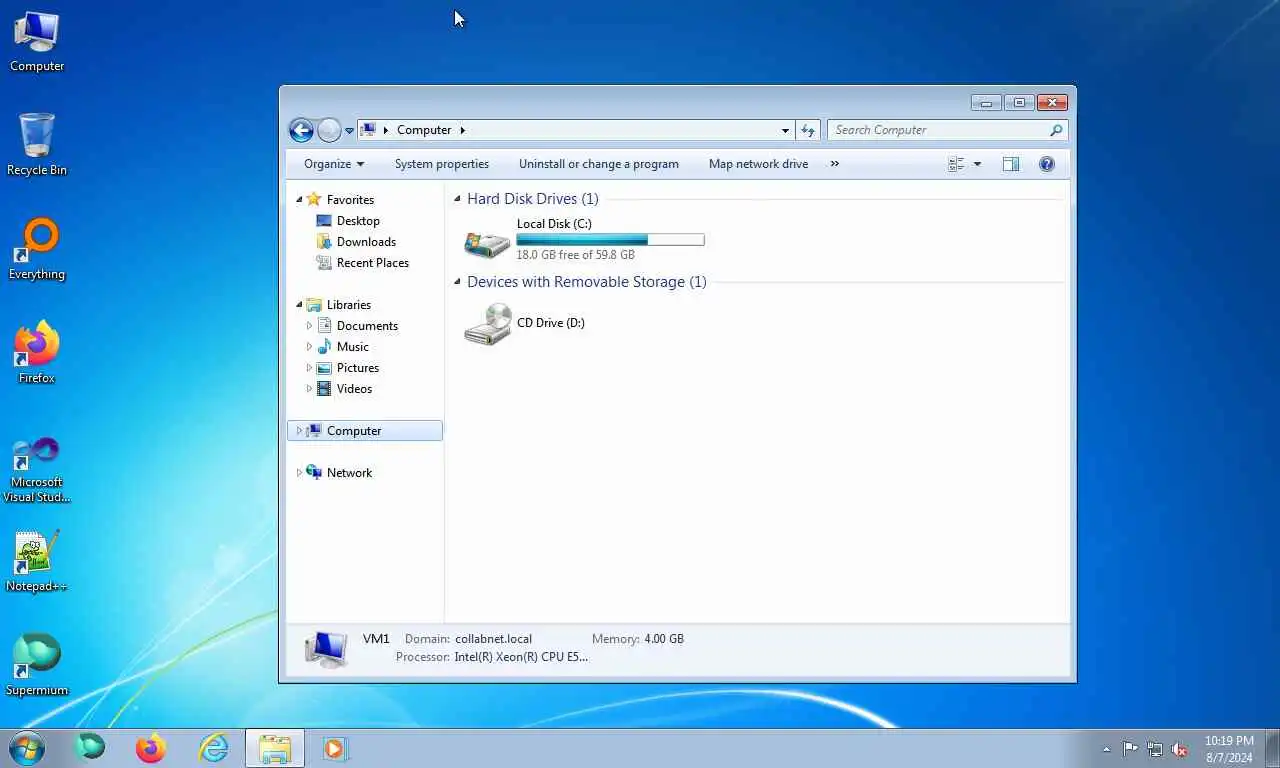The image size is (1280, 768).
Task: Click Map network drive
Action: [x=758, y=164]
